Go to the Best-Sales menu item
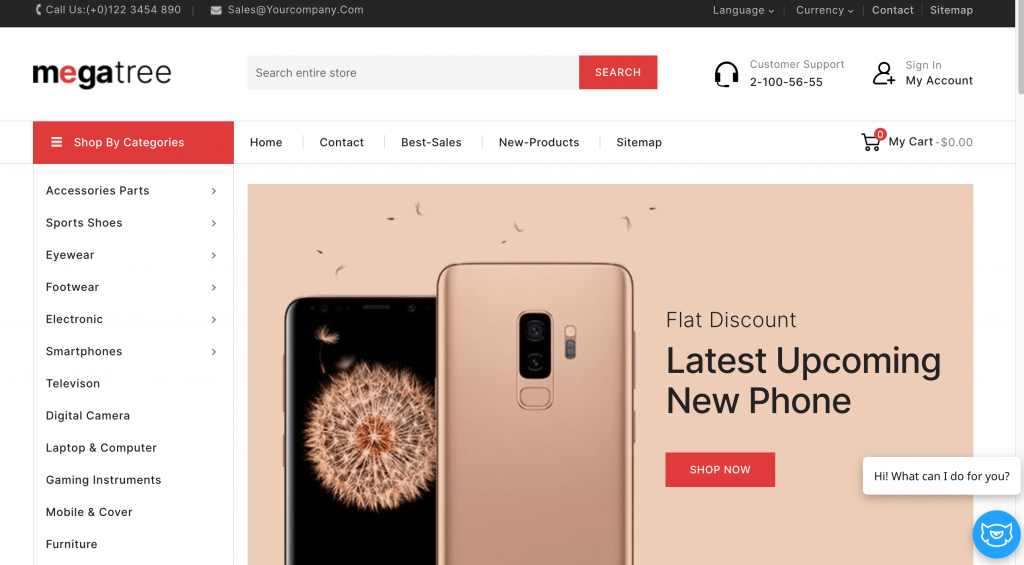Image resolution: width=1024 pixels, height=565 pixels. 431,142
